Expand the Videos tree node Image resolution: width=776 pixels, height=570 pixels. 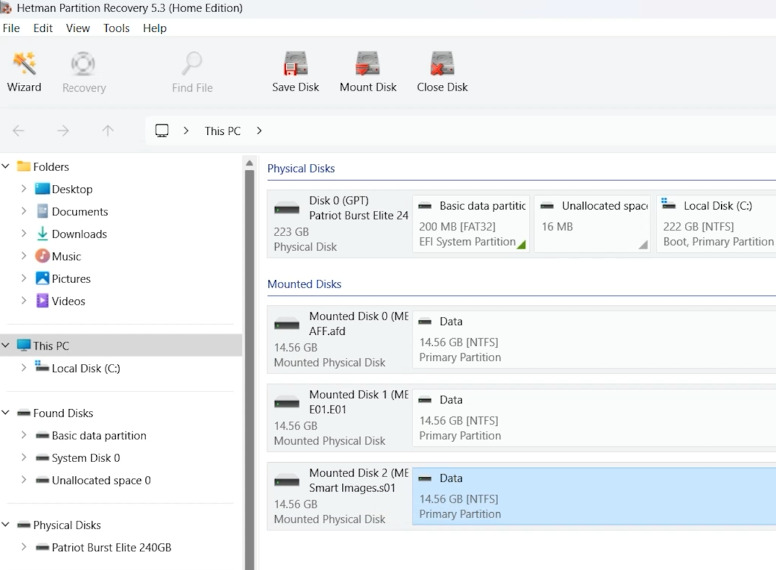[x=23, y=300]
